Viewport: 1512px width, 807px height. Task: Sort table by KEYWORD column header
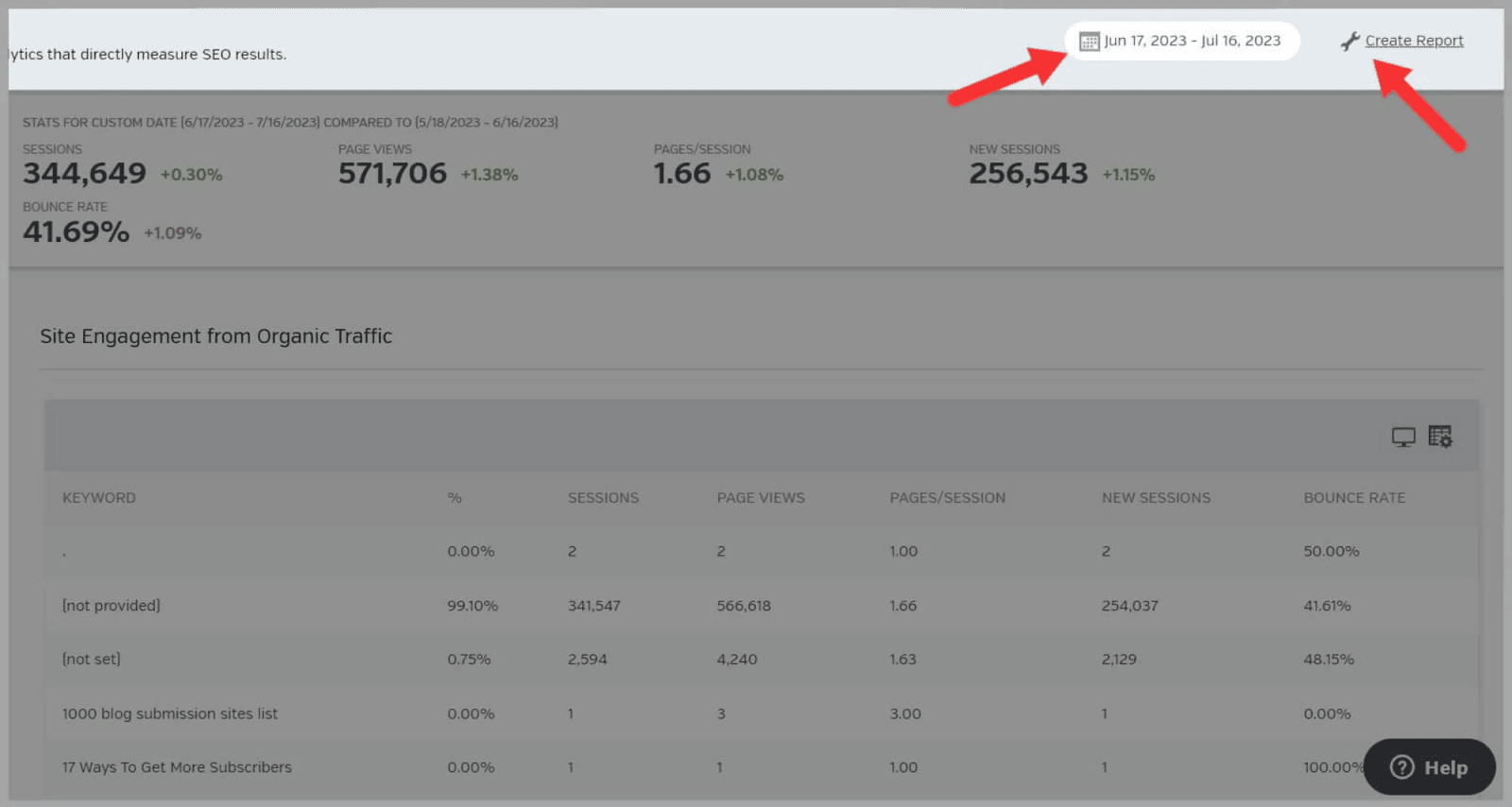pos(99,498)
